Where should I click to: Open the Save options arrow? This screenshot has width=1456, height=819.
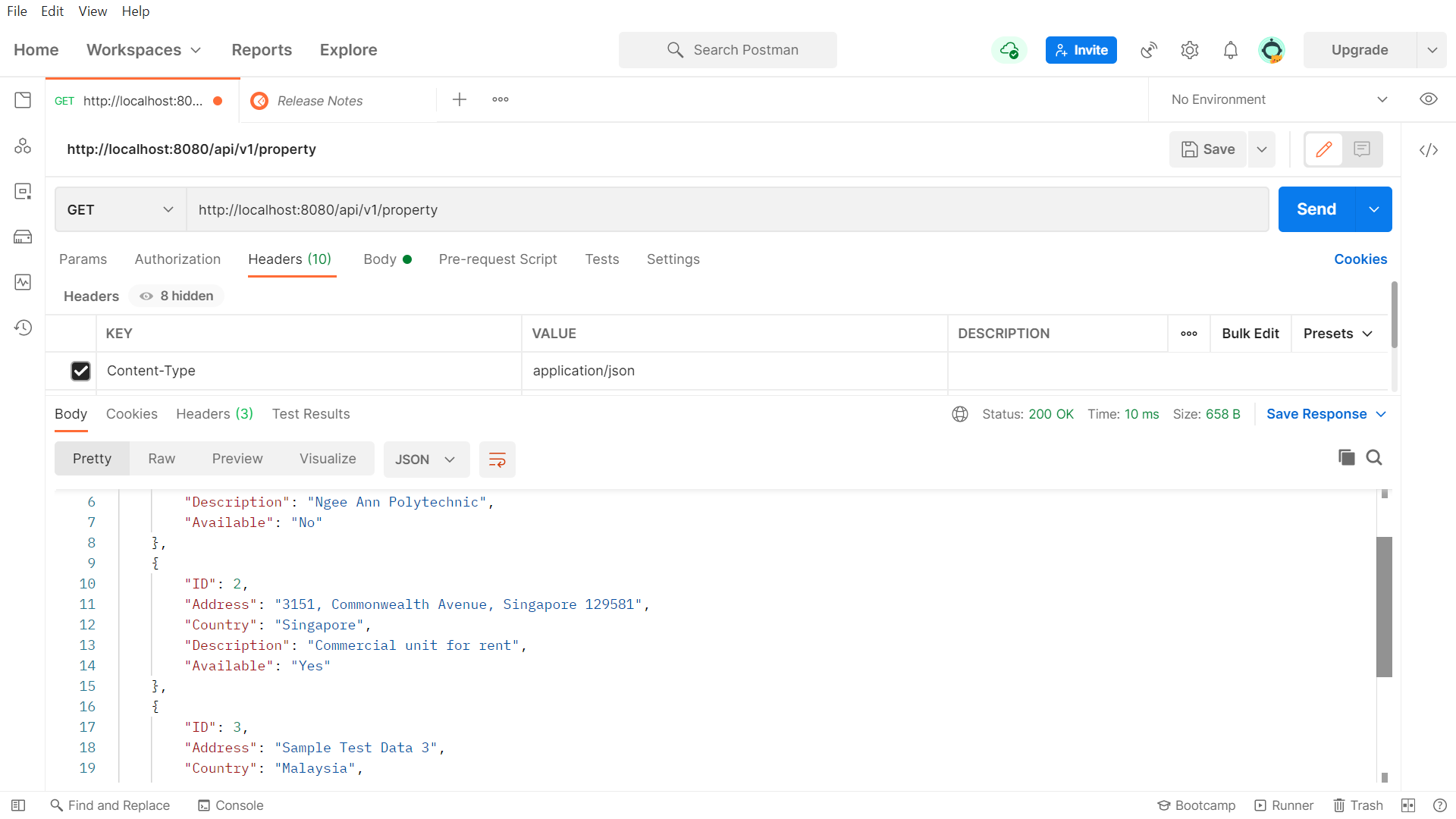click(x=1262, y=149)
